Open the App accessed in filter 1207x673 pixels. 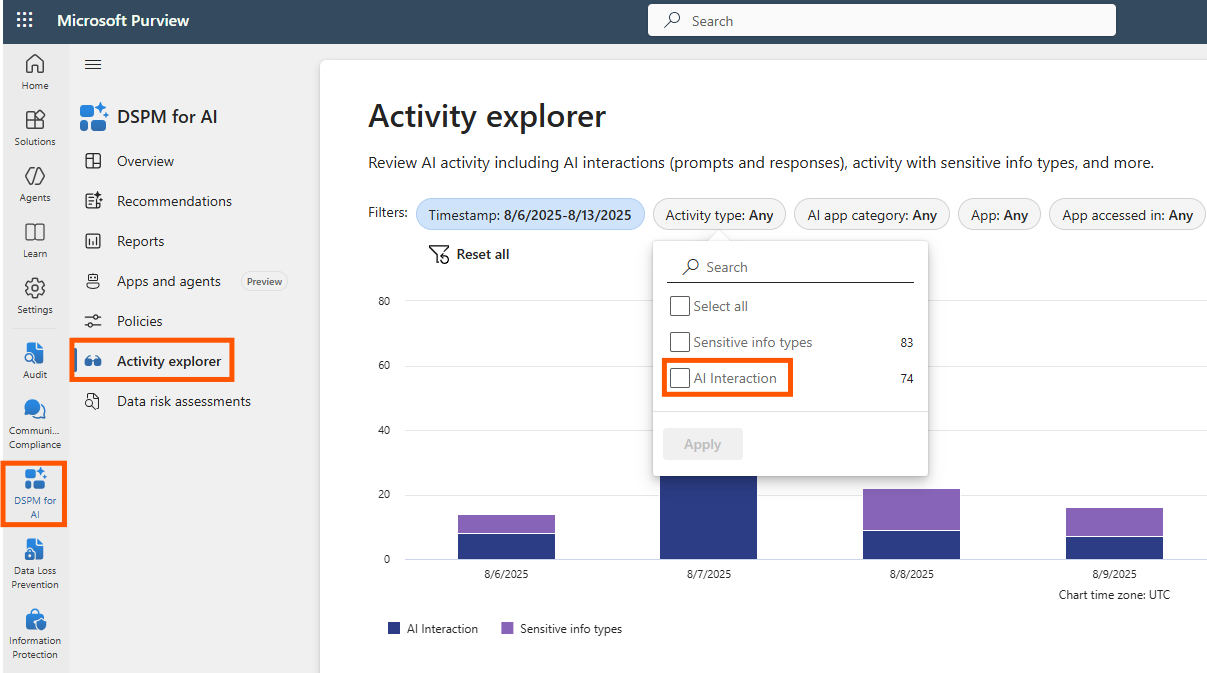click(x=1127, y=215)
